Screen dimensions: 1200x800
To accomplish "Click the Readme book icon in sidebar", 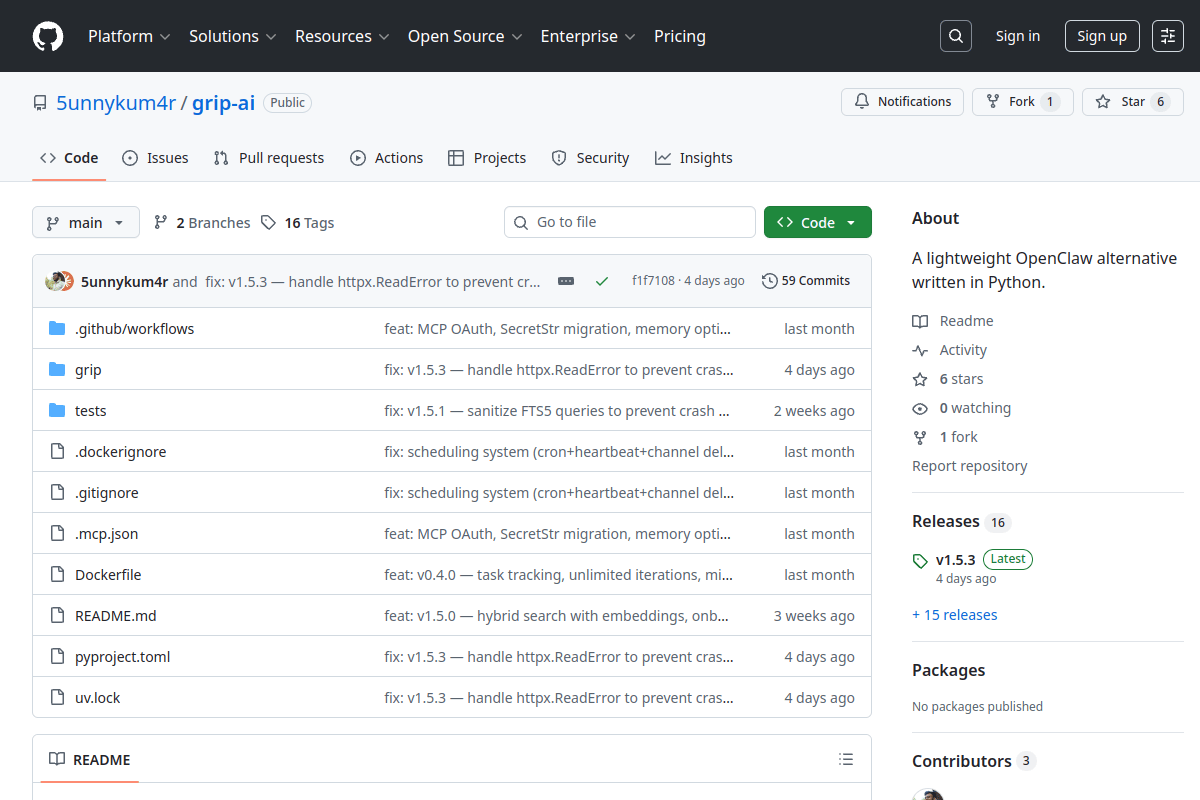I will (919, 320).
